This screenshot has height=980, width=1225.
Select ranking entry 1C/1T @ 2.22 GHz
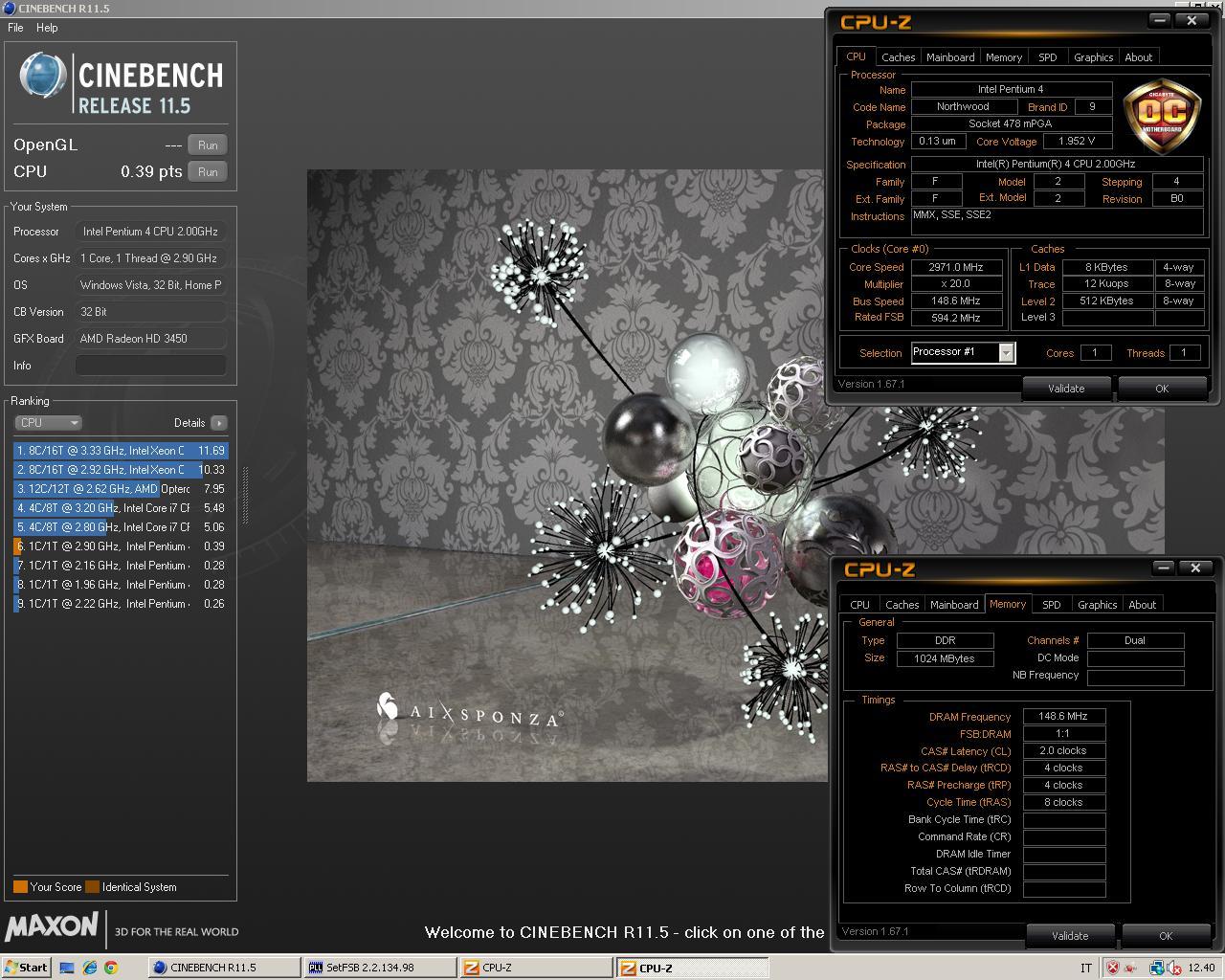(121, 604)
